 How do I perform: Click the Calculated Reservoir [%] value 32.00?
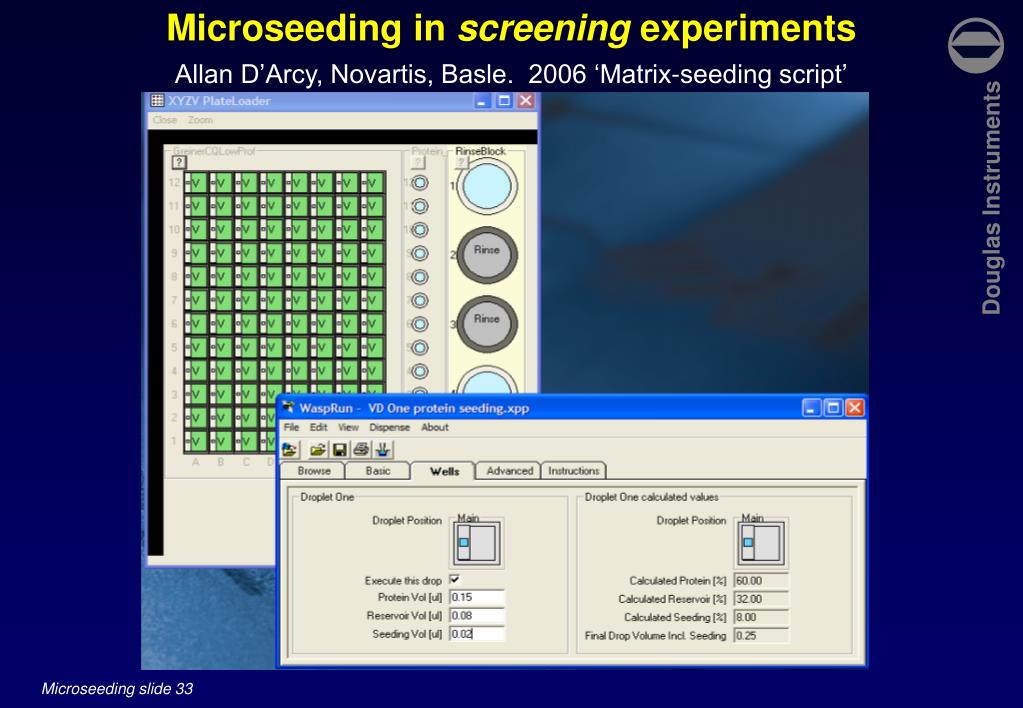[761, 598]
